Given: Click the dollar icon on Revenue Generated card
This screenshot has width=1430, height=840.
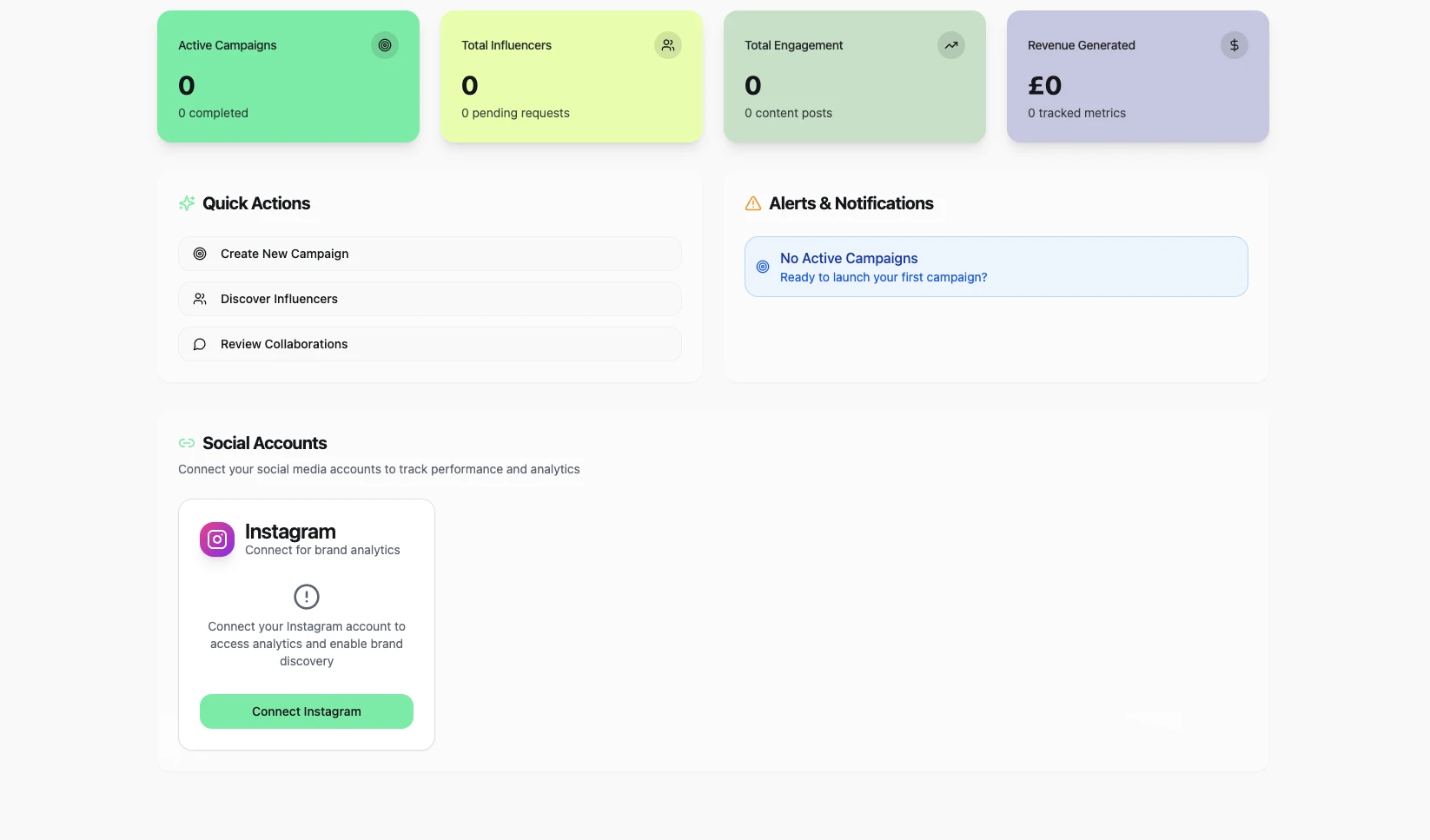Looking at the screenshot, I should [1235, 45].
